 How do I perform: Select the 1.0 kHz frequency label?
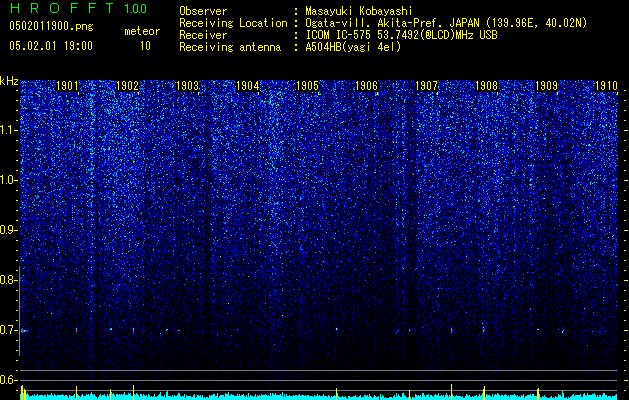click(9, 180)
